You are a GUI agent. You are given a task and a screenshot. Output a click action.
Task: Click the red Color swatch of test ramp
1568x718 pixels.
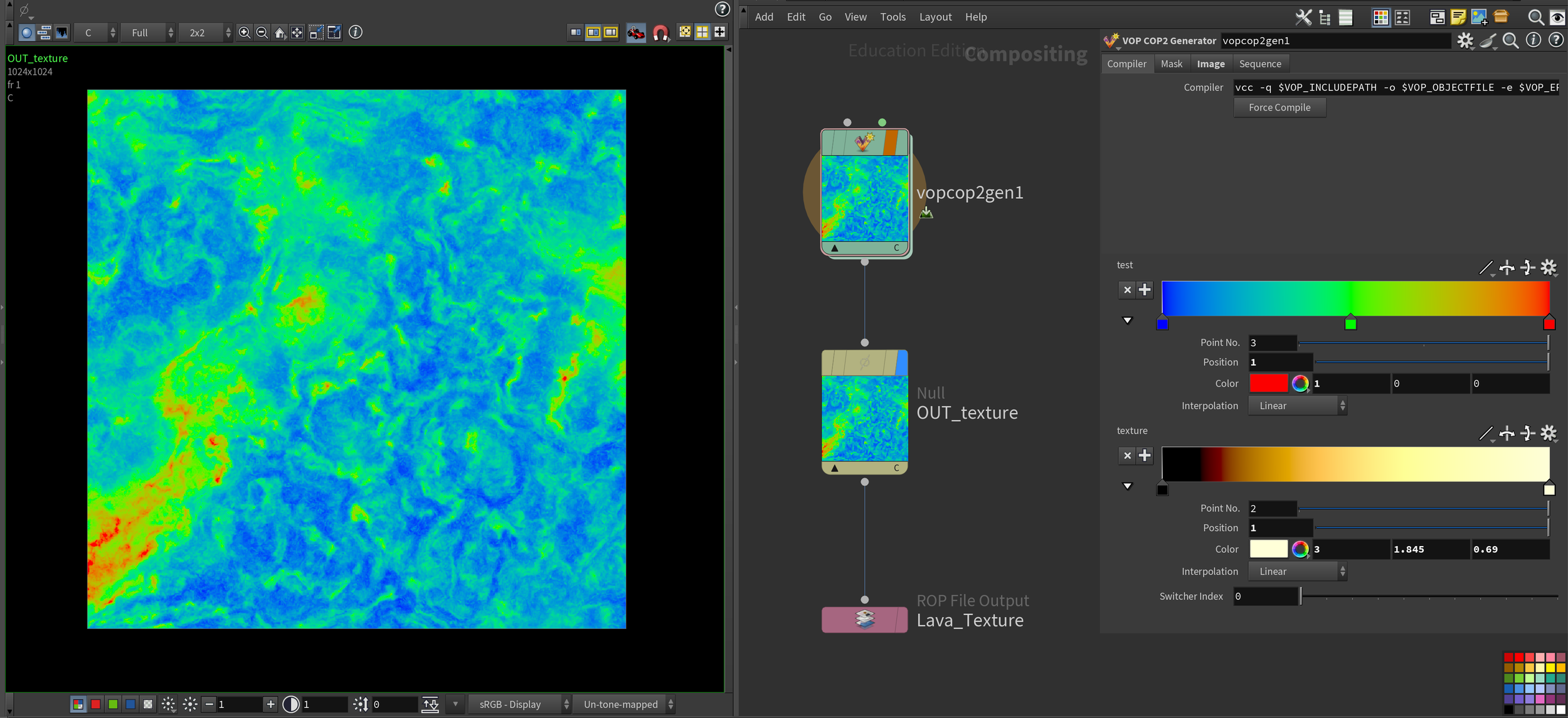(x=1268, y=383)
